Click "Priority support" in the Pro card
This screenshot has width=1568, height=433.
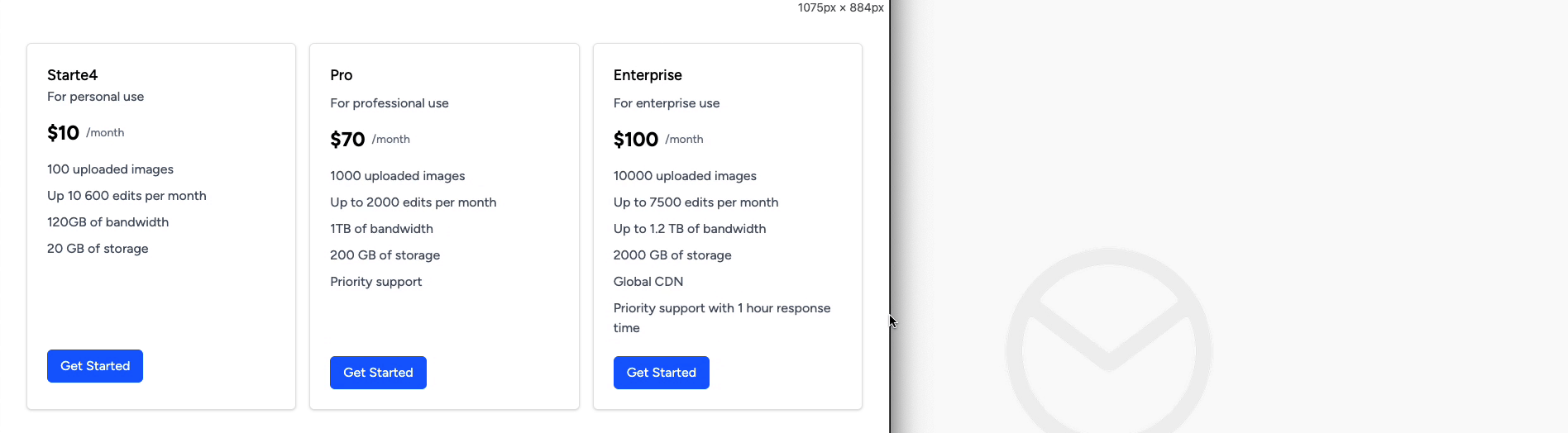[x=375, y=282]
